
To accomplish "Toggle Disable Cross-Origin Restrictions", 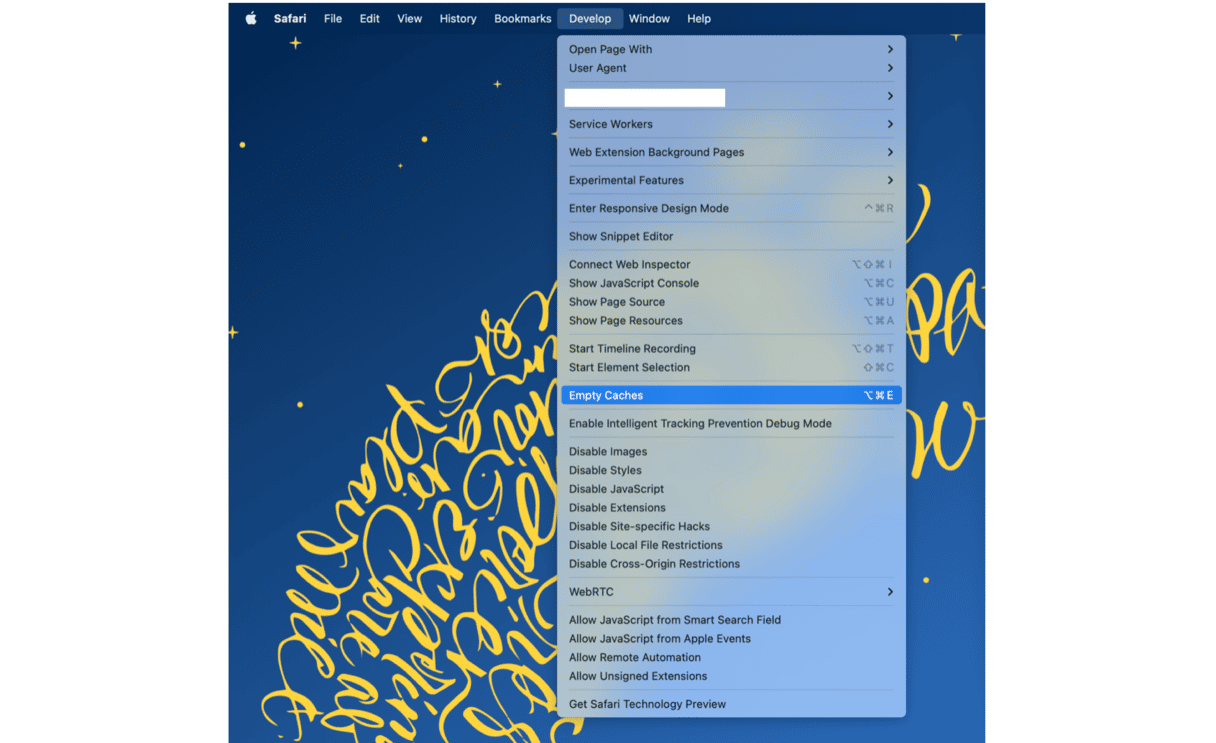I will click(x=731, y=564).
